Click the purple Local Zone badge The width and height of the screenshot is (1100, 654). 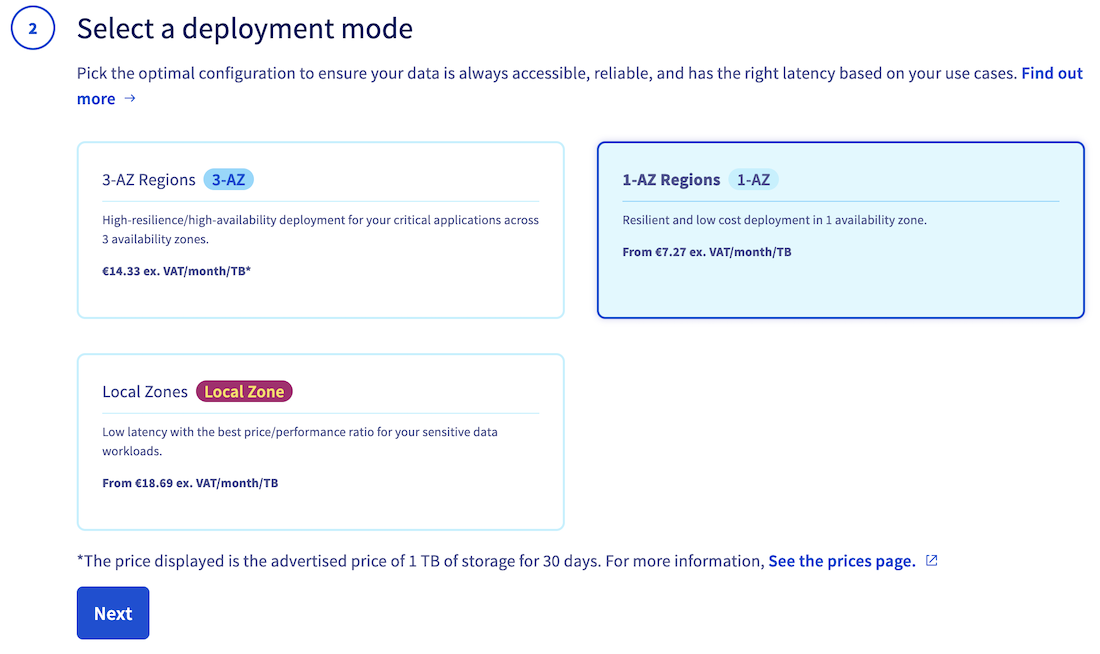pos(244,391)
